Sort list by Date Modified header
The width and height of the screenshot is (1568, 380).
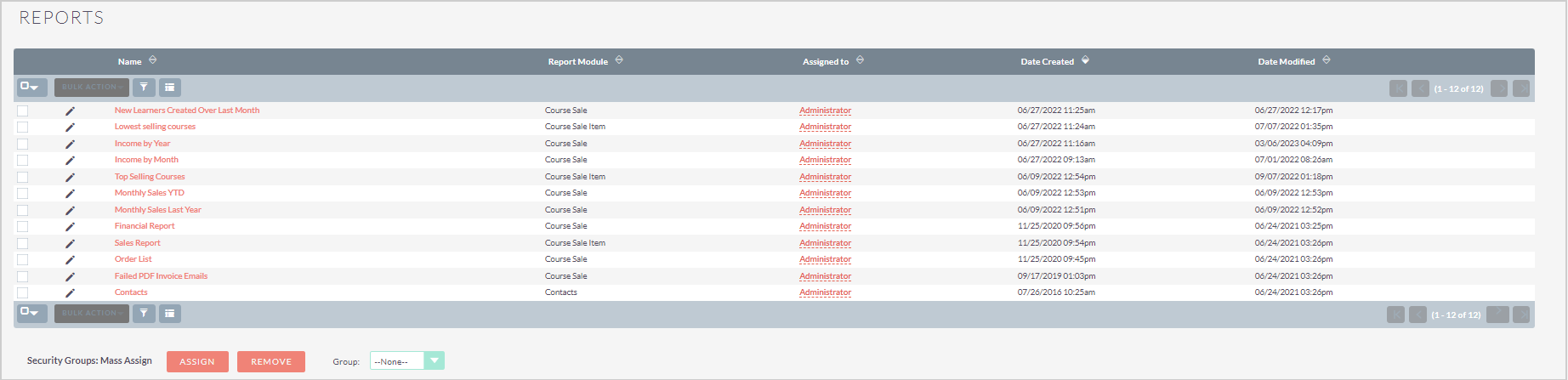1286,61
